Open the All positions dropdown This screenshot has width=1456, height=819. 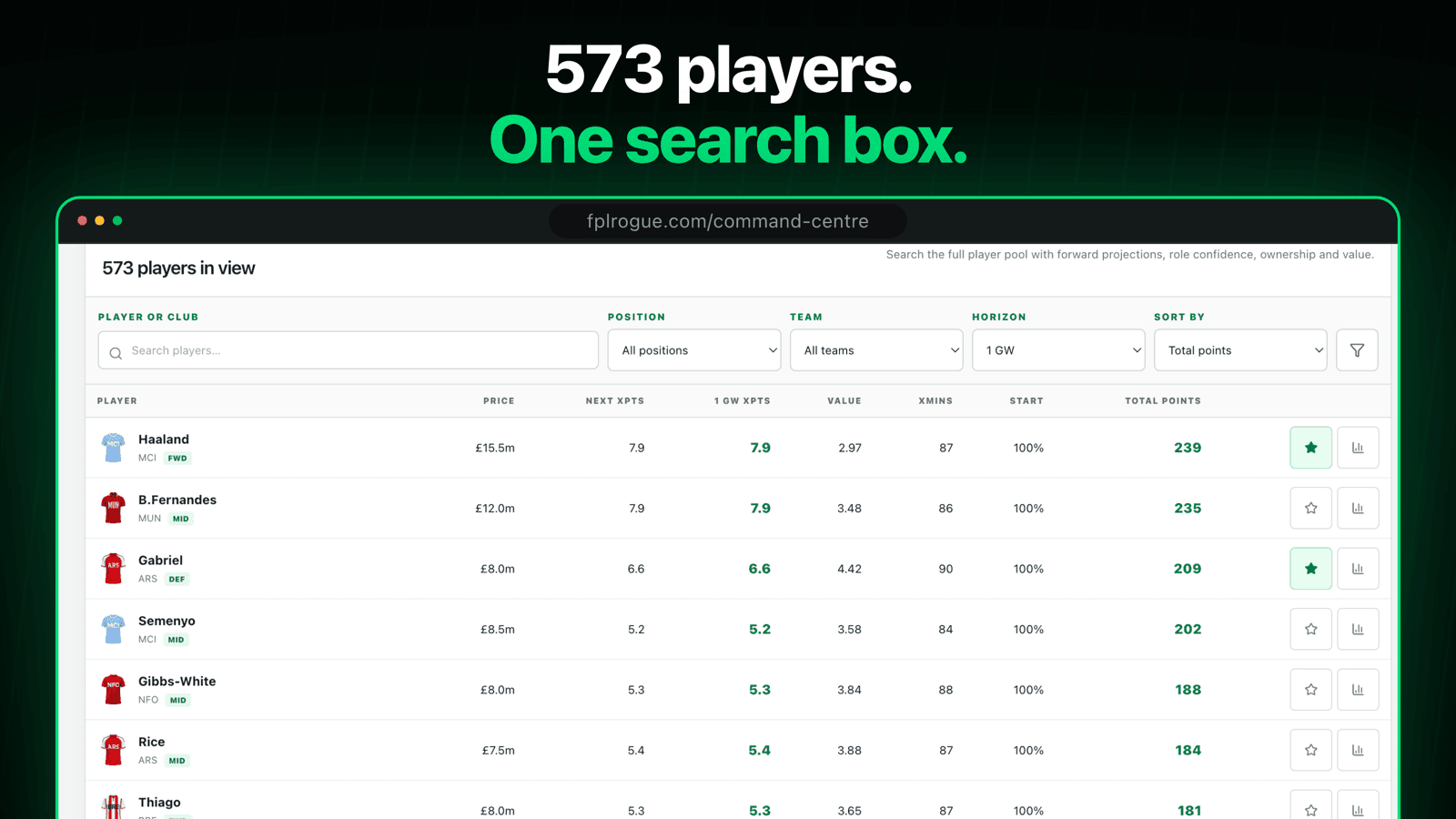tap(694, 350)
